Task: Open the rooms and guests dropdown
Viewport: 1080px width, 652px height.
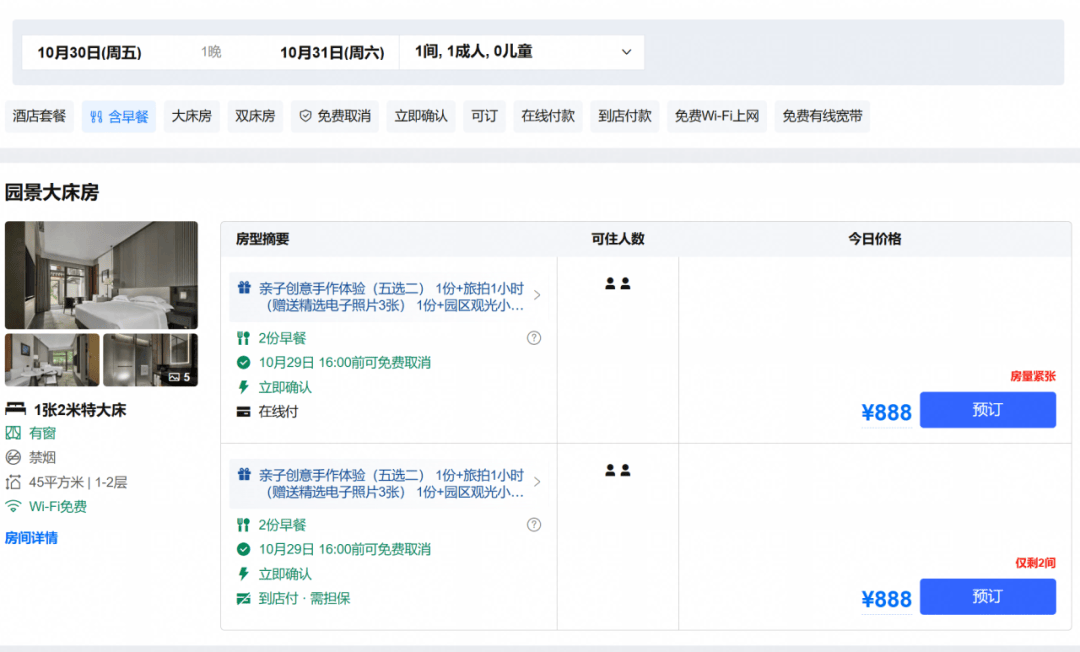Action: click(522, 52)
